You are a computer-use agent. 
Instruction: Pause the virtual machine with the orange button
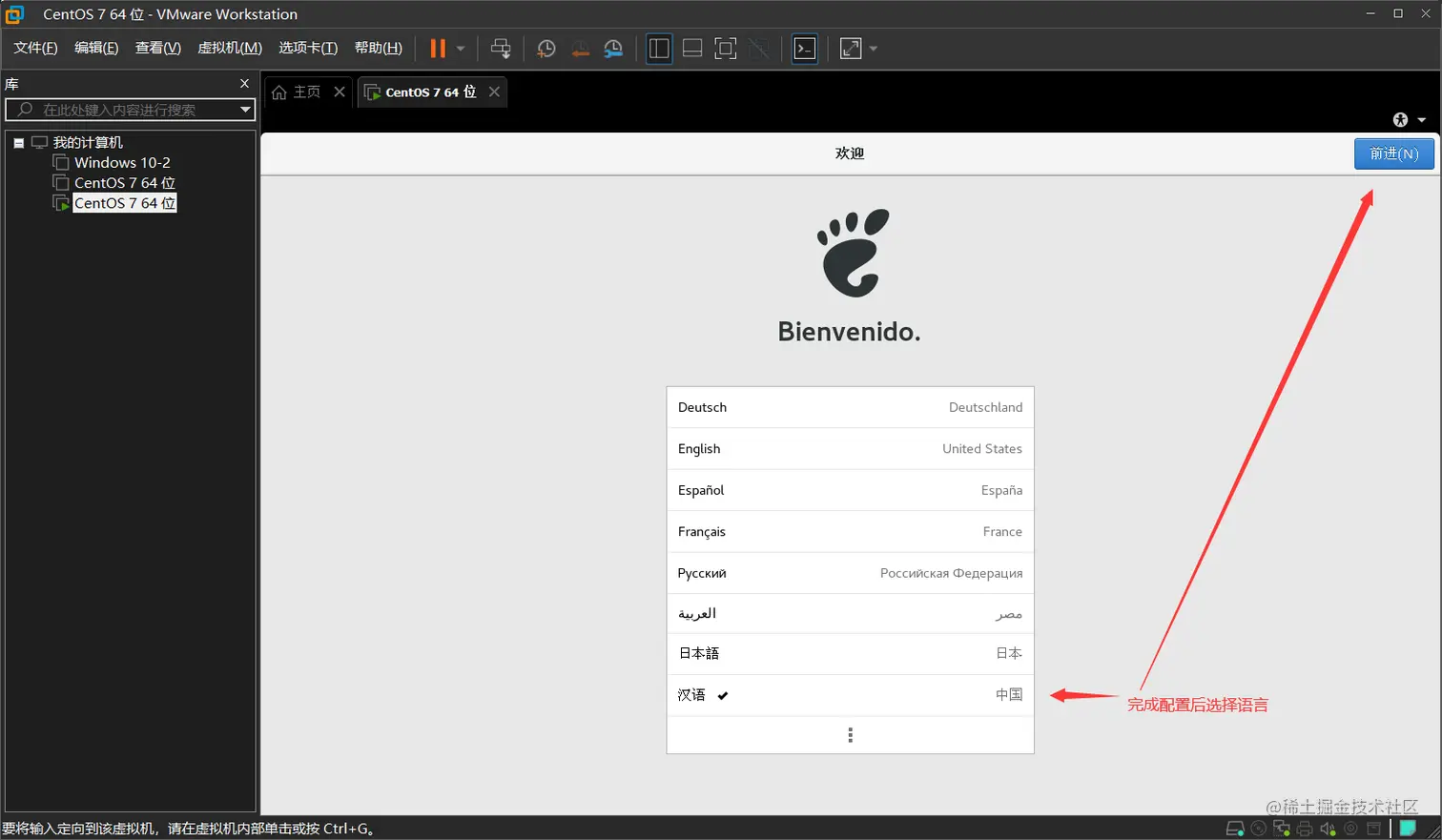click(x=438, y=49)
